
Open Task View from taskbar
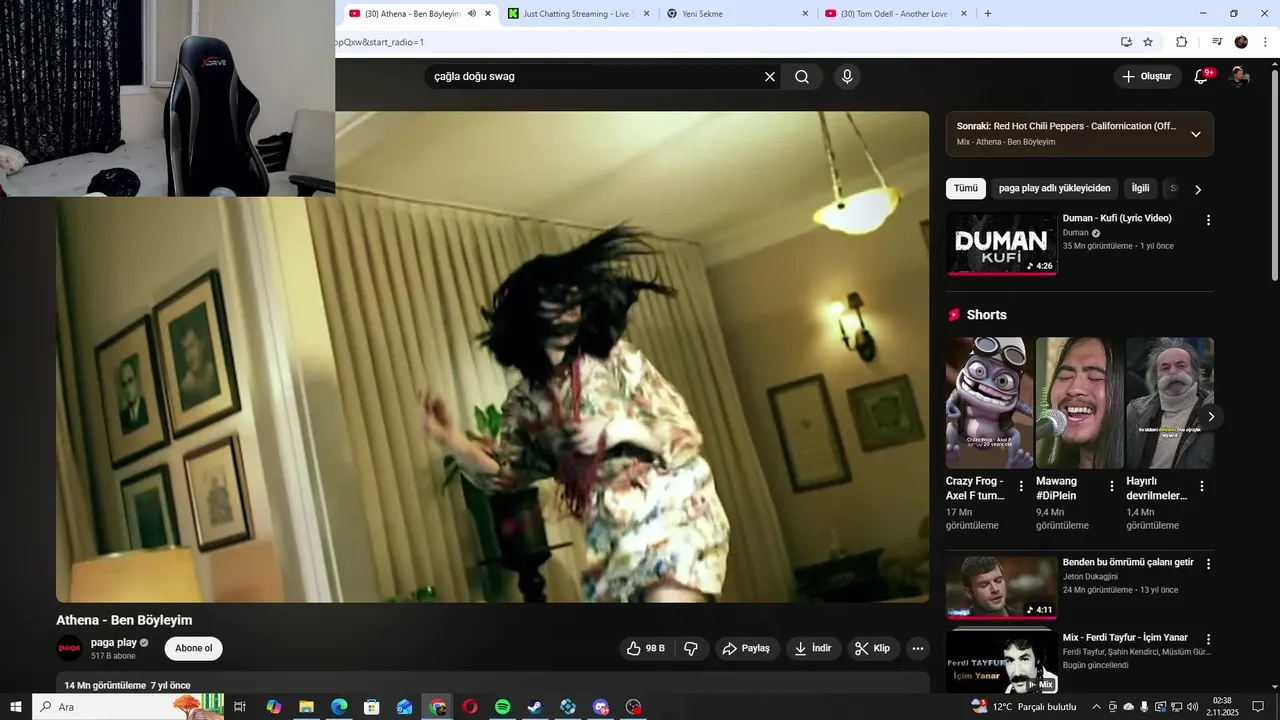[240, 707]
